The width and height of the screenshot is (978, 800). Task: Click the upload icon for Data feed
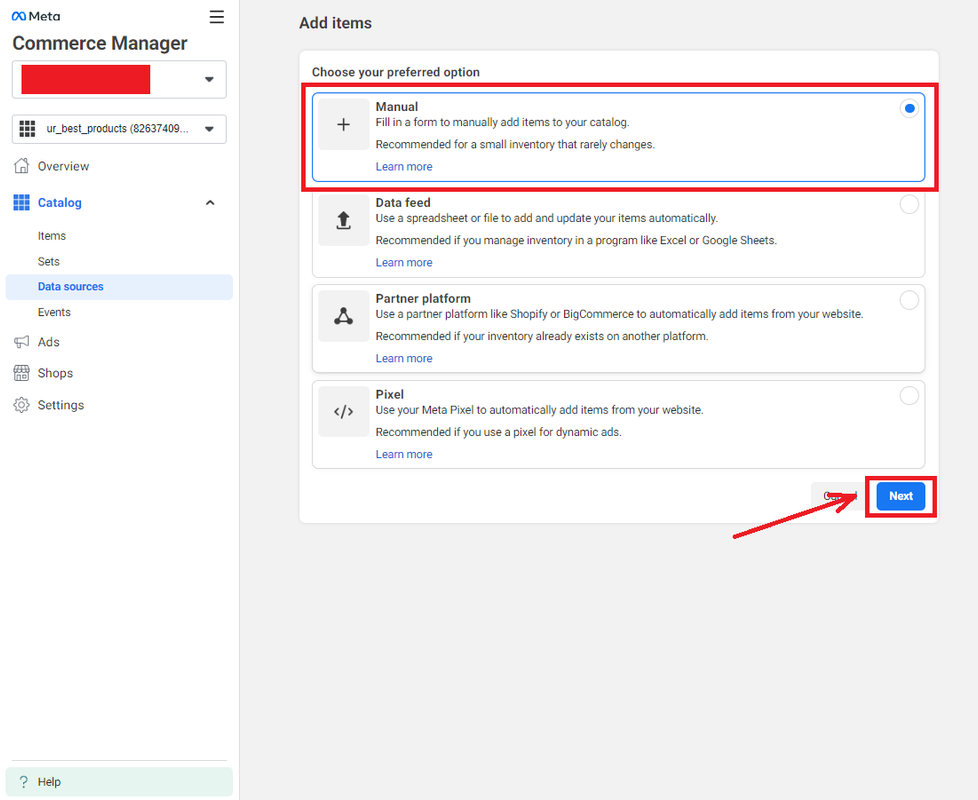pos(344,220)
